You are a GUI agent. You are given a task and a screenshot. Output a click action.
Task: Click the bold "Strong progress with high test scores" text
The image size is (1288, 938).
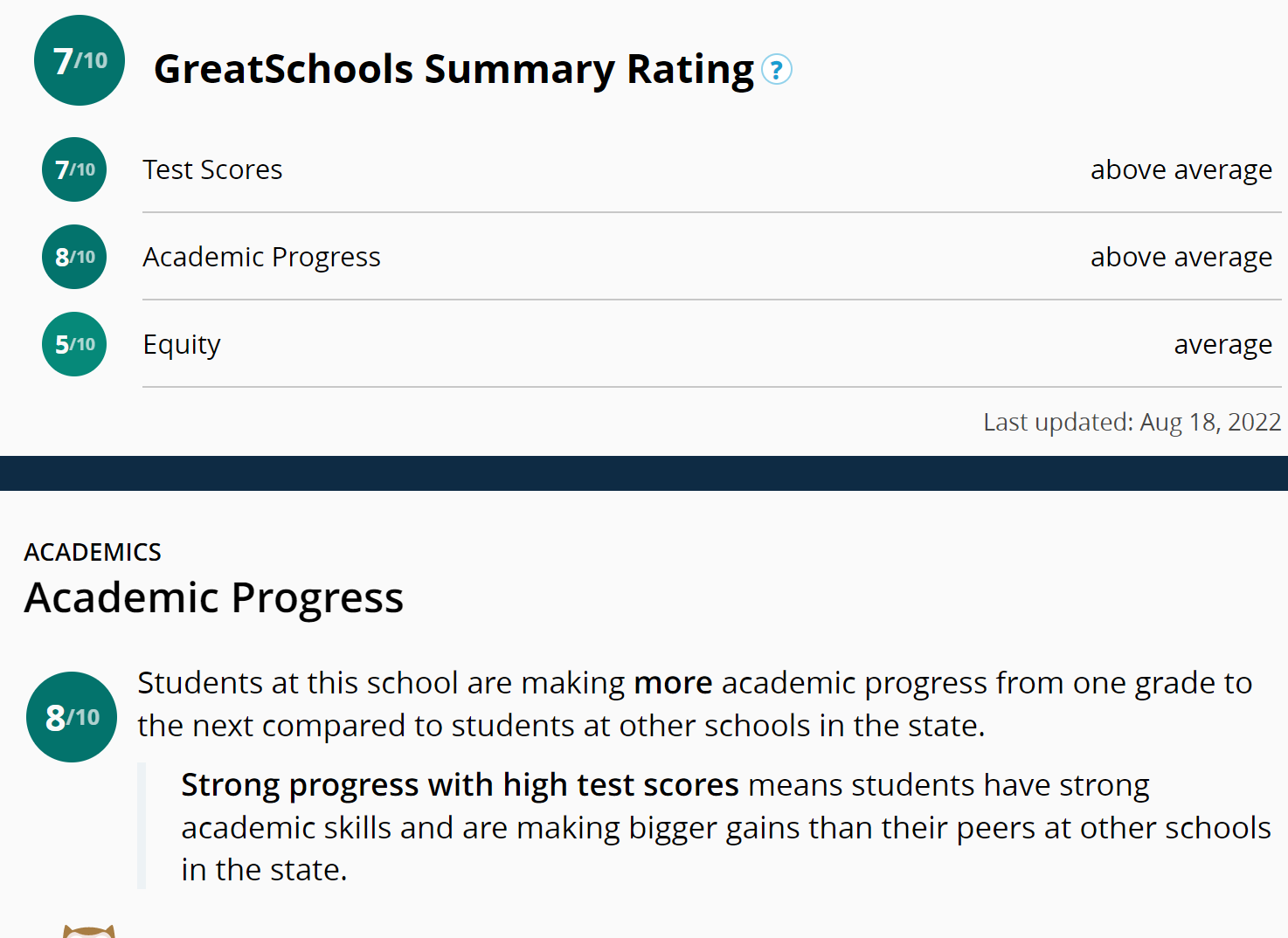click(x=460, y=785)
